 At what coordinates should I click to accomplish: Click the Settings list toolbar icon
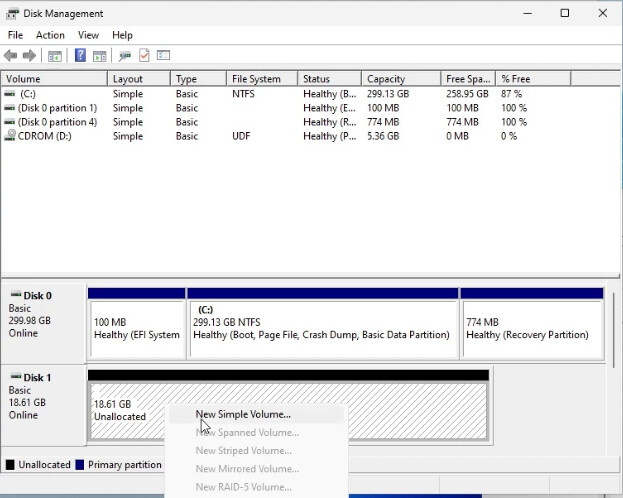(x=163, y=55)
